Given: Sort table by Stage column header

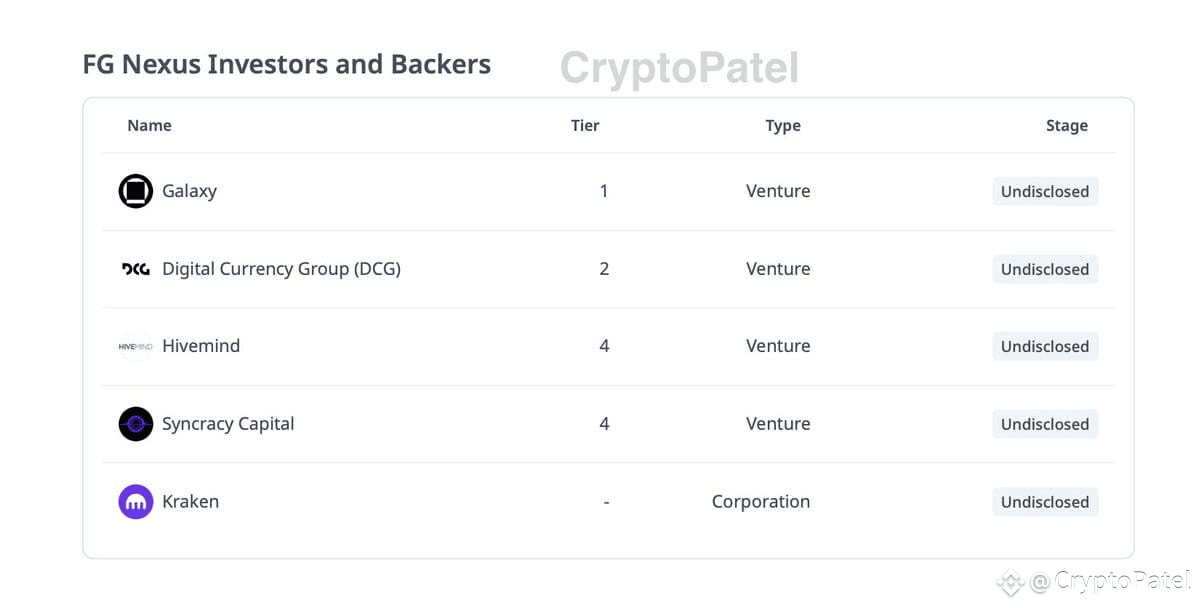Looking at the screenshot, I should 1066,126.
